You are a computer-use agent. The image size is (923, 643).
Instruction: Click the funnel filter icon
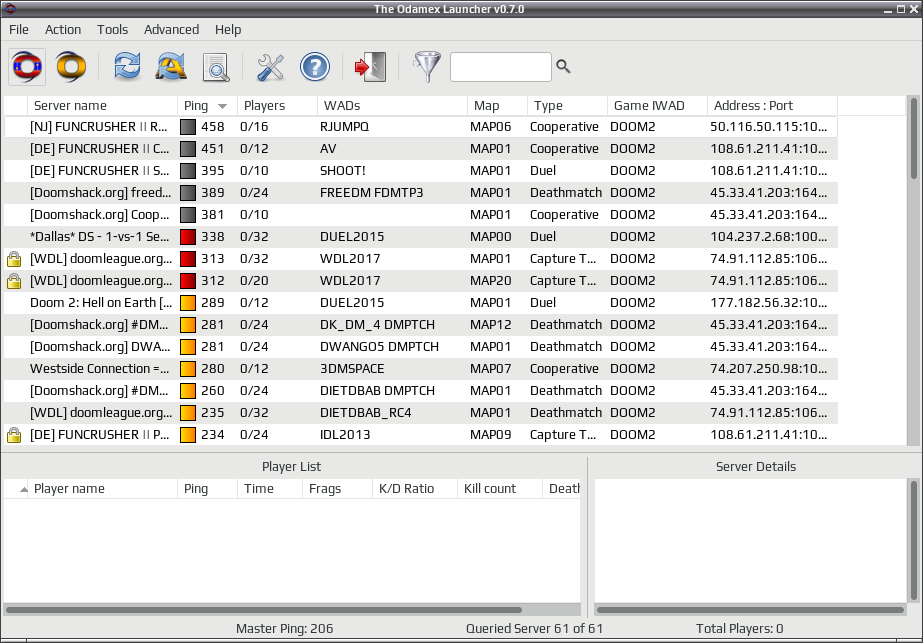[427, 67]
